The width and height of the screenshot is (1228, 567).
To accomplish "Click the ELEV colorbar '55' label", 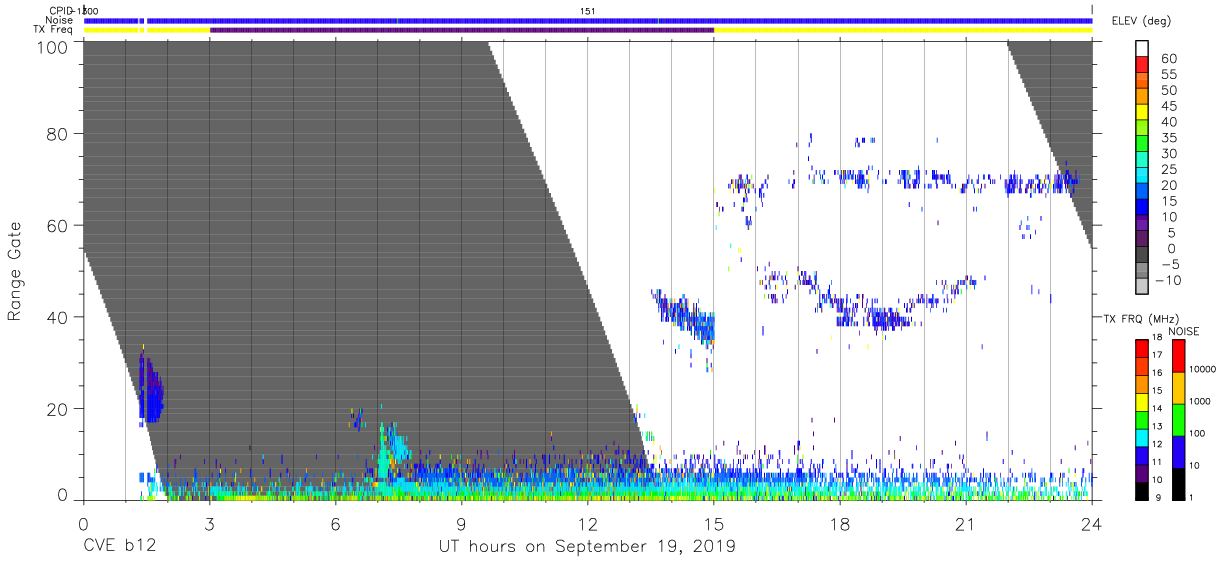I will 1167,75.
